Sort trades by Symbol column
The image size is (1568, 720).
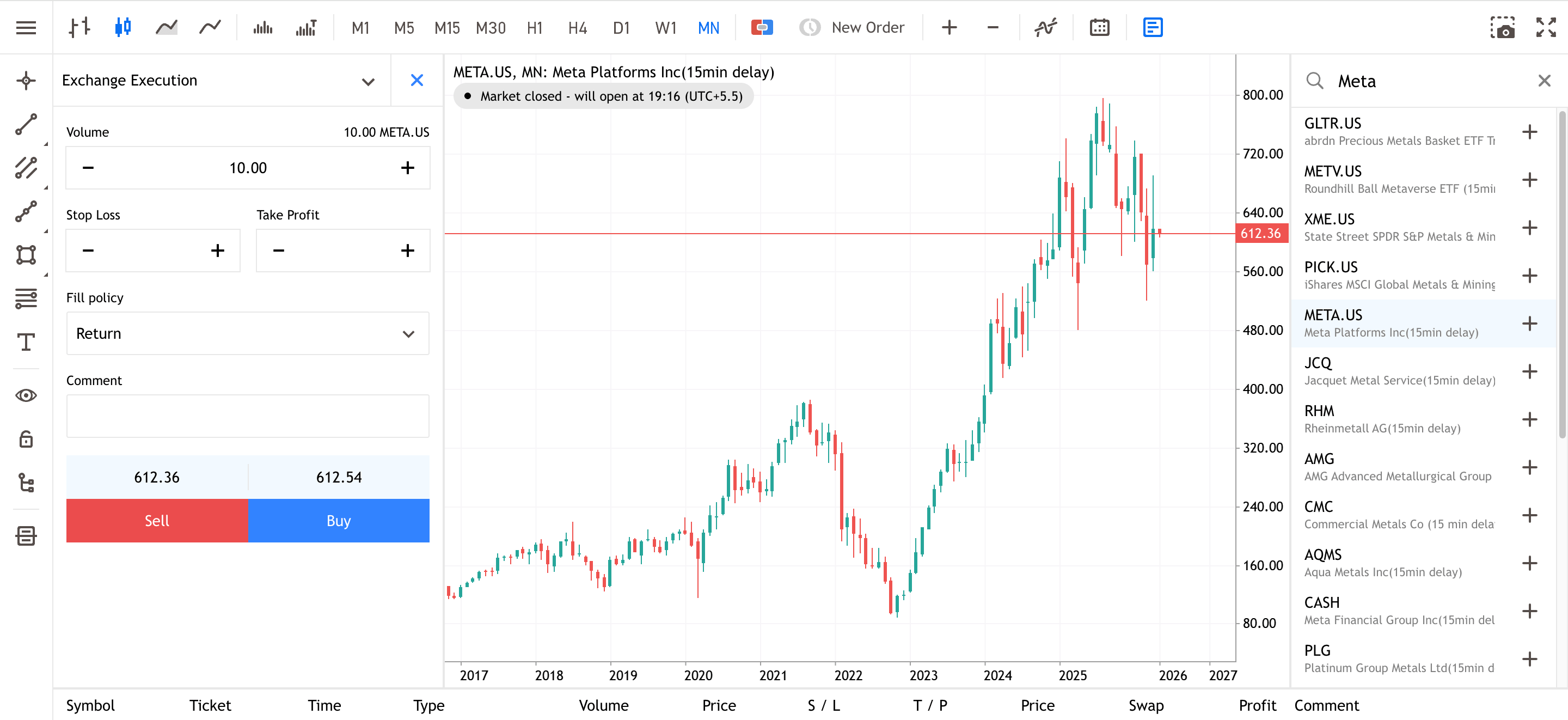click(90, 705)
